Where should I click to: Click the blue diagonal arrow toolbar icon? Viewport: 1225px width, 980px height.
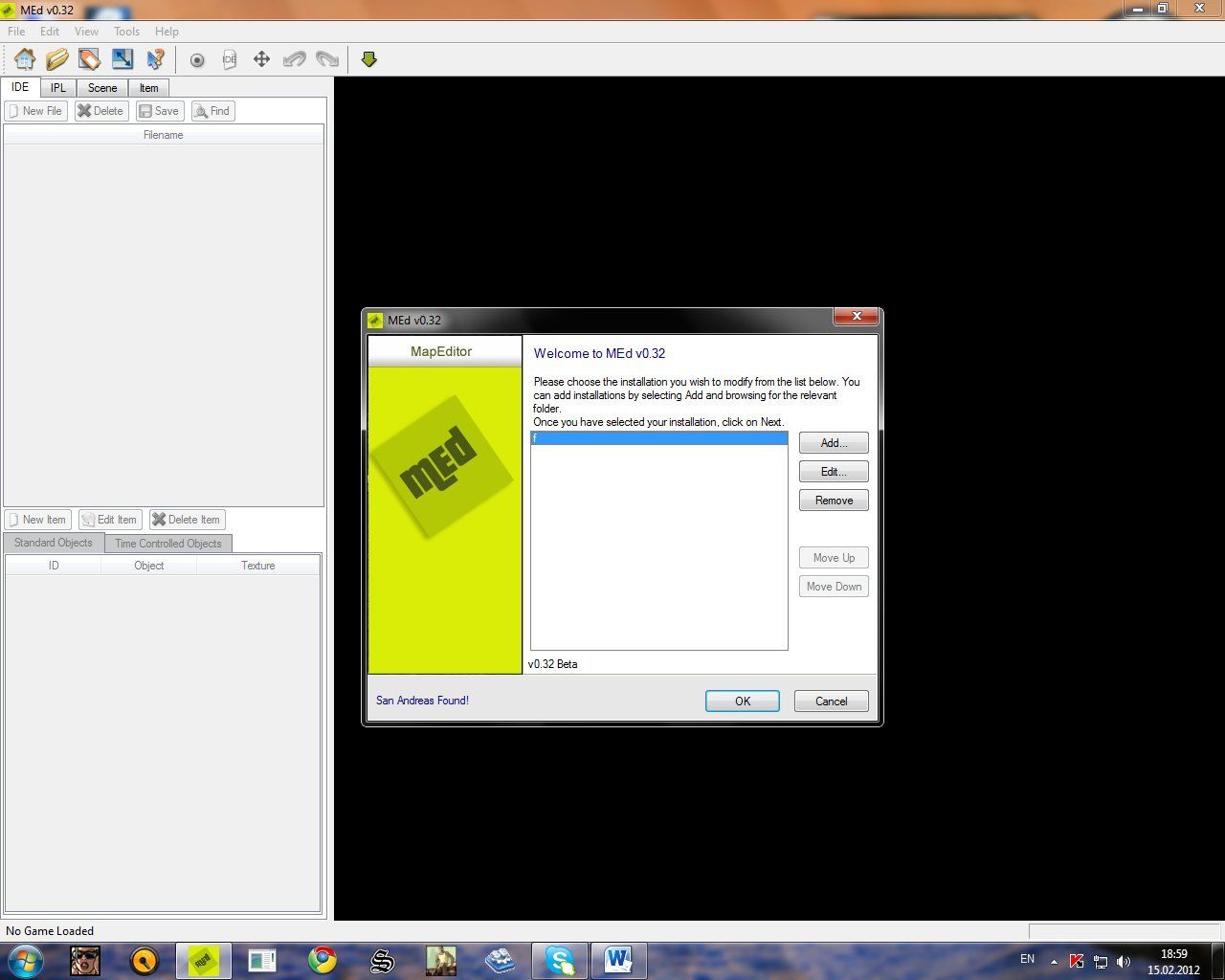(x=122, y=59)
